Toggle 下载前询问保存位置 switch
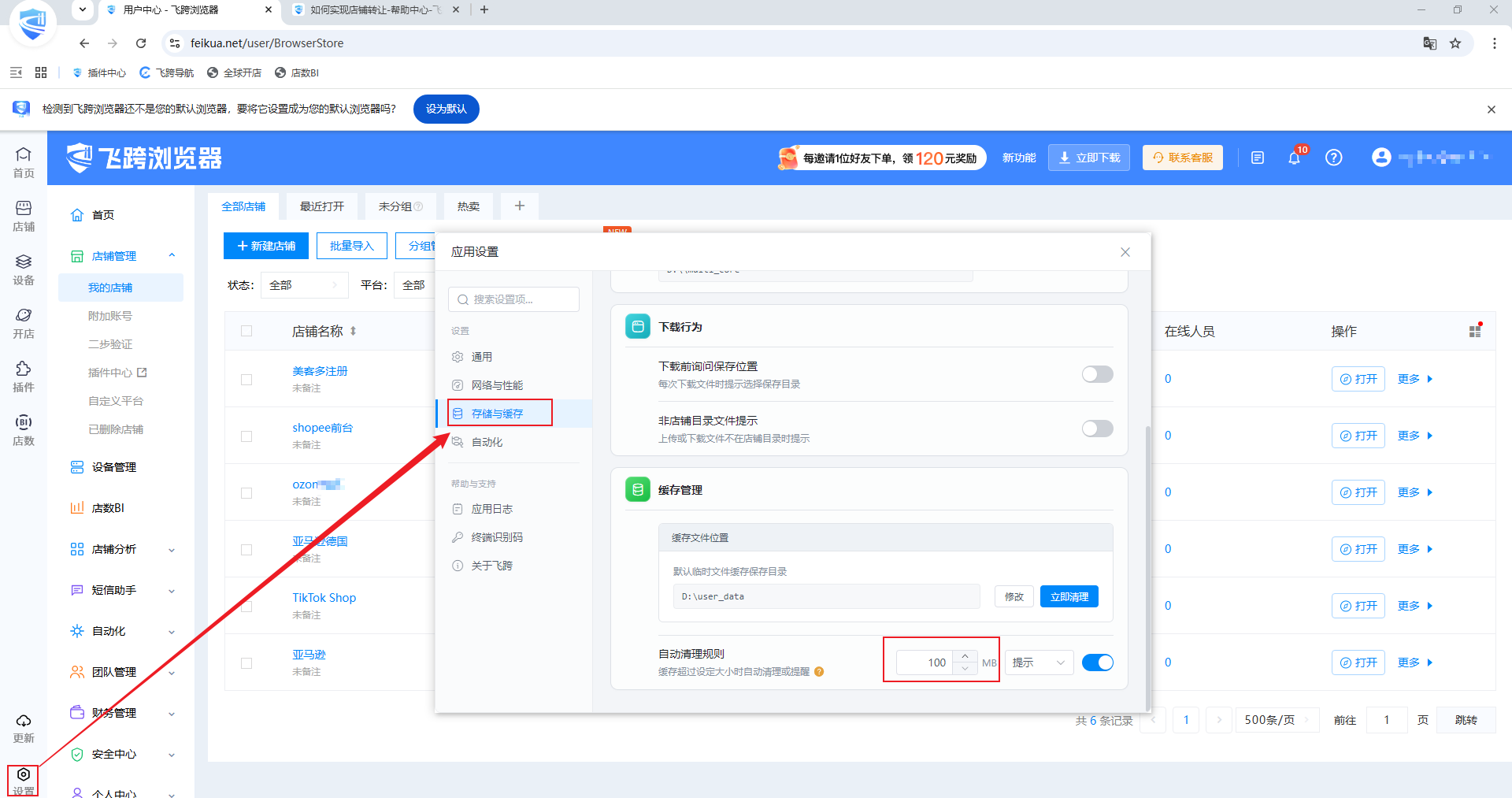 point(1097,374)
